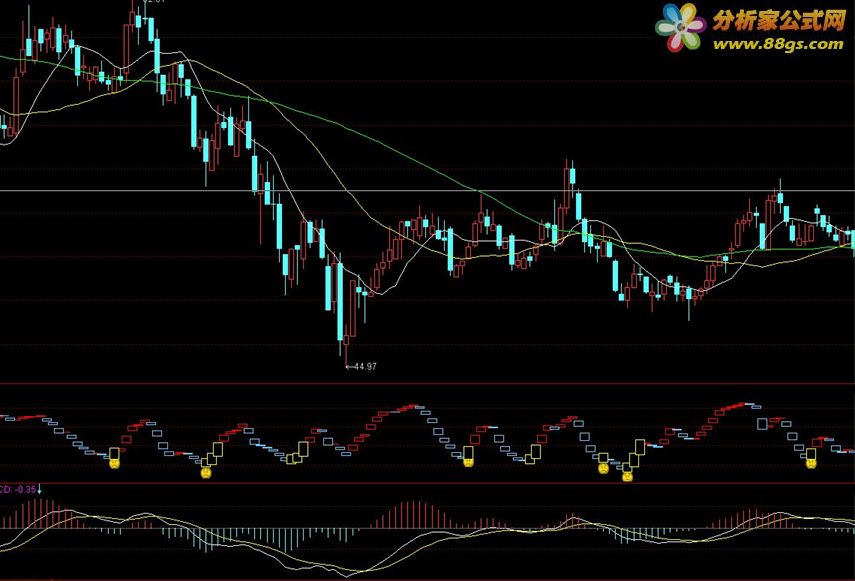Click the CD: -0.35 indicator value label
This screenshot has height=581, width=855.
pyautogui.click(x=17, y=489)
